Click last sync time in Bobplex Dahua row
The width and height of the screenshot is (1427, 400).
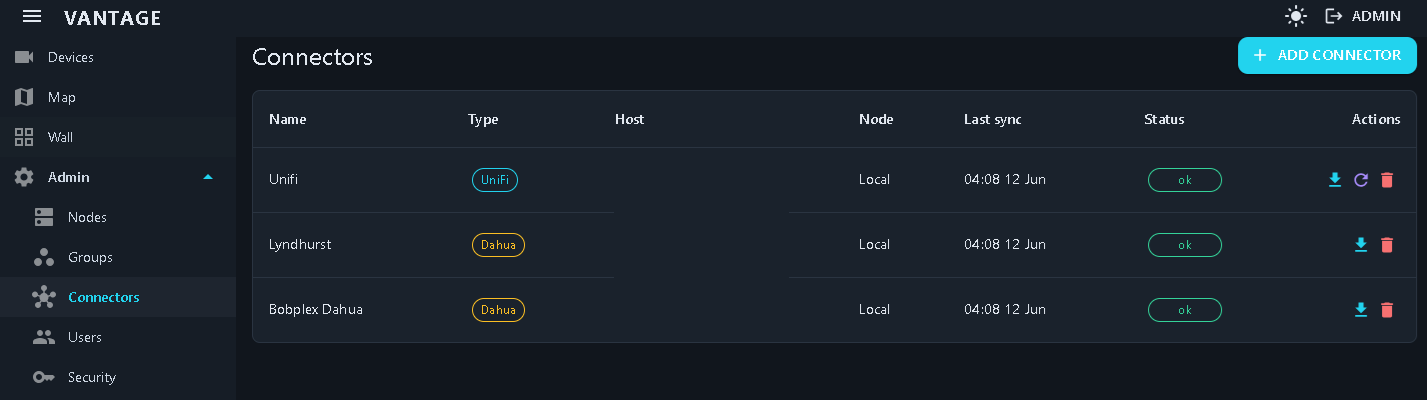pyautogui.click(x=1005, y=310)
